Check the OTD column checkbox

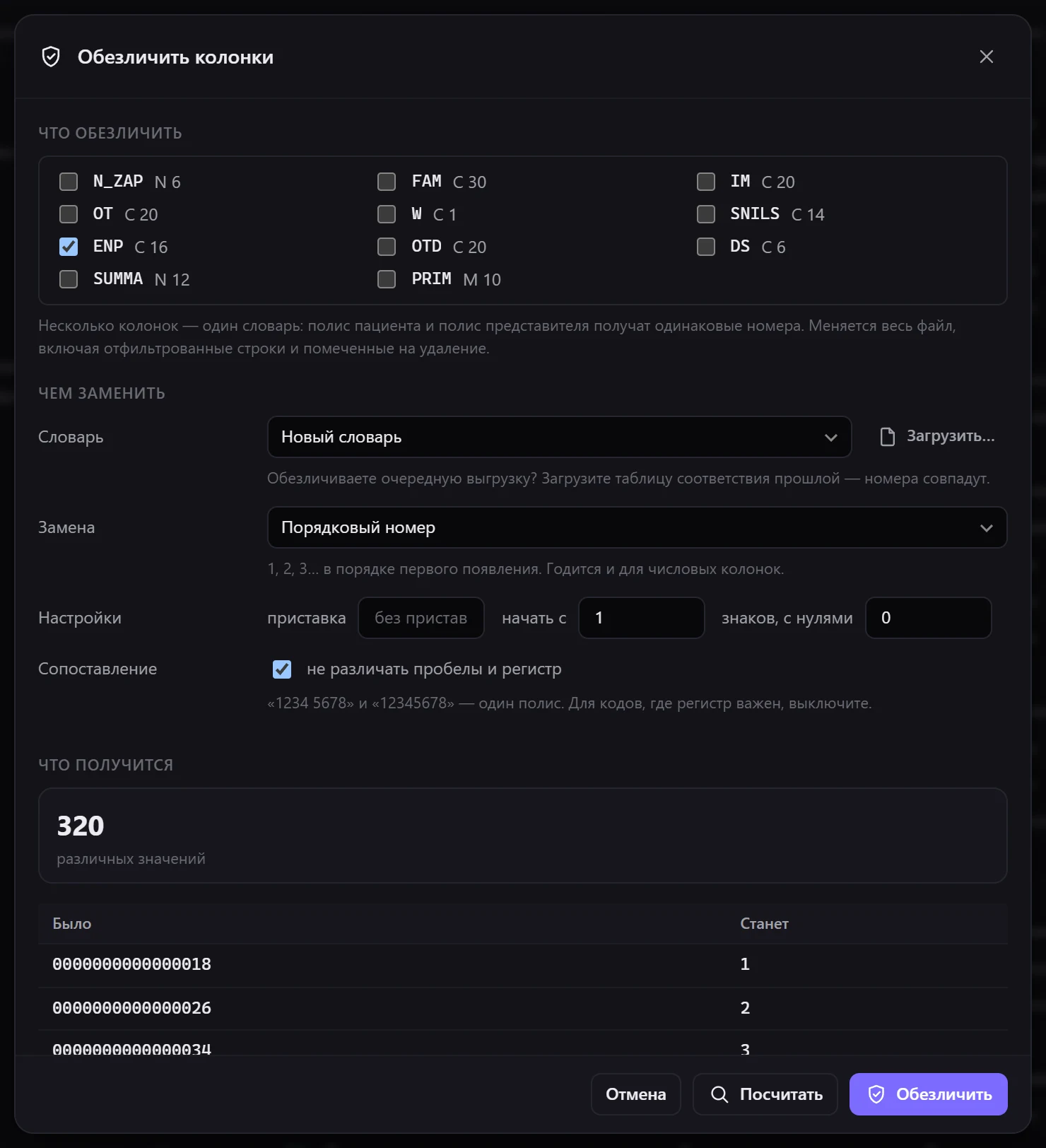pos(387,247)
